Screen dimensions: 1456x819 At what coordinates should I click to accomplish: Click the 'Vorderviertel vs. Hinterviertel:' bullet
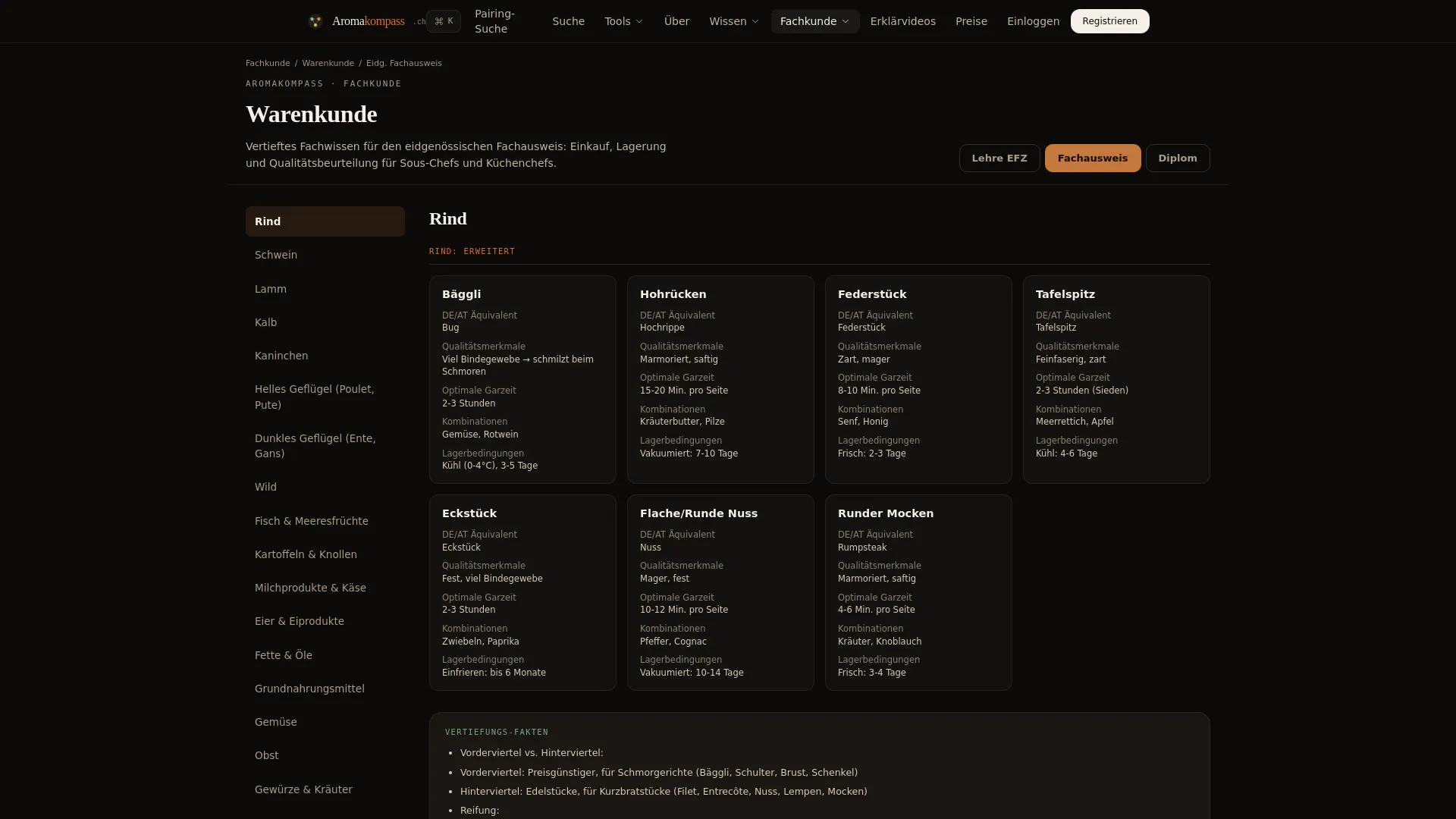click(x=532, y=753)
